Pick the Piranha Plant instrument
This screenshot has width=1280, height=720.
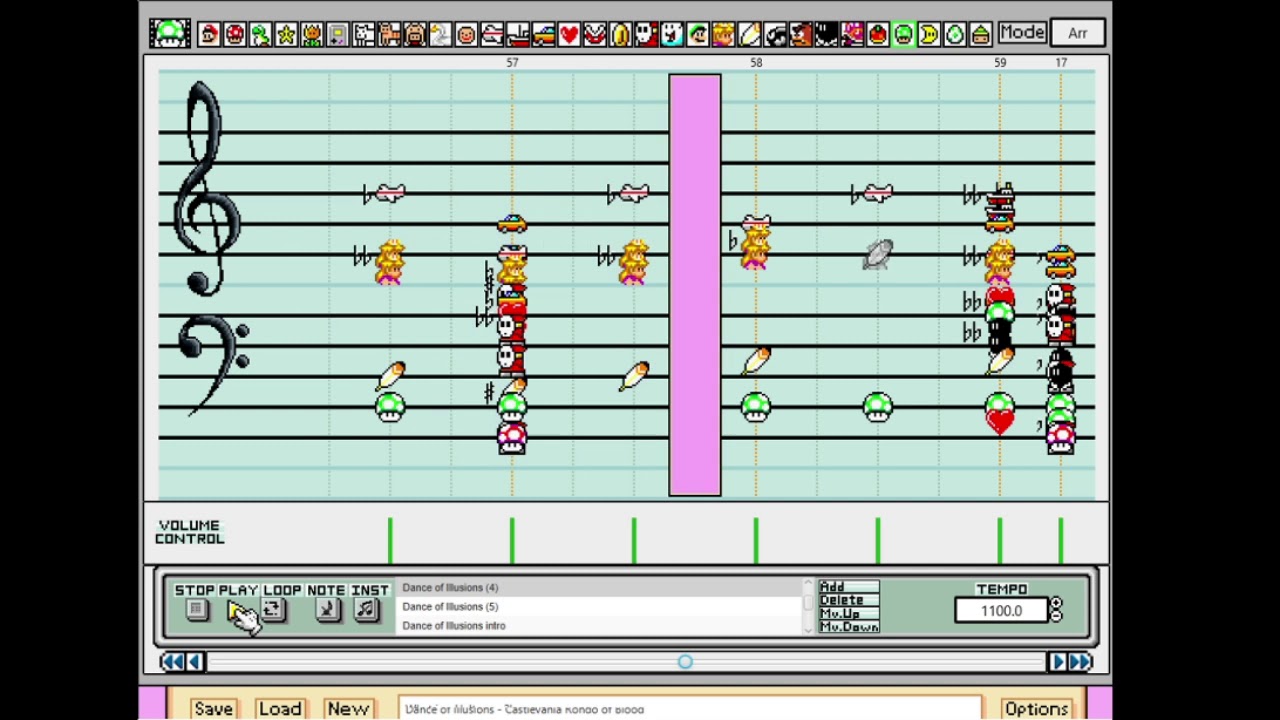coord(595,34)
